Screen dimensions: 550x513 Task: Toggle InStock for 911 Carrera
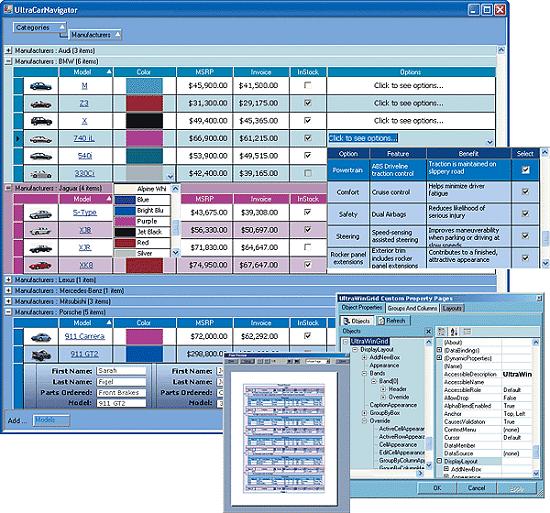tap(308, 336)
